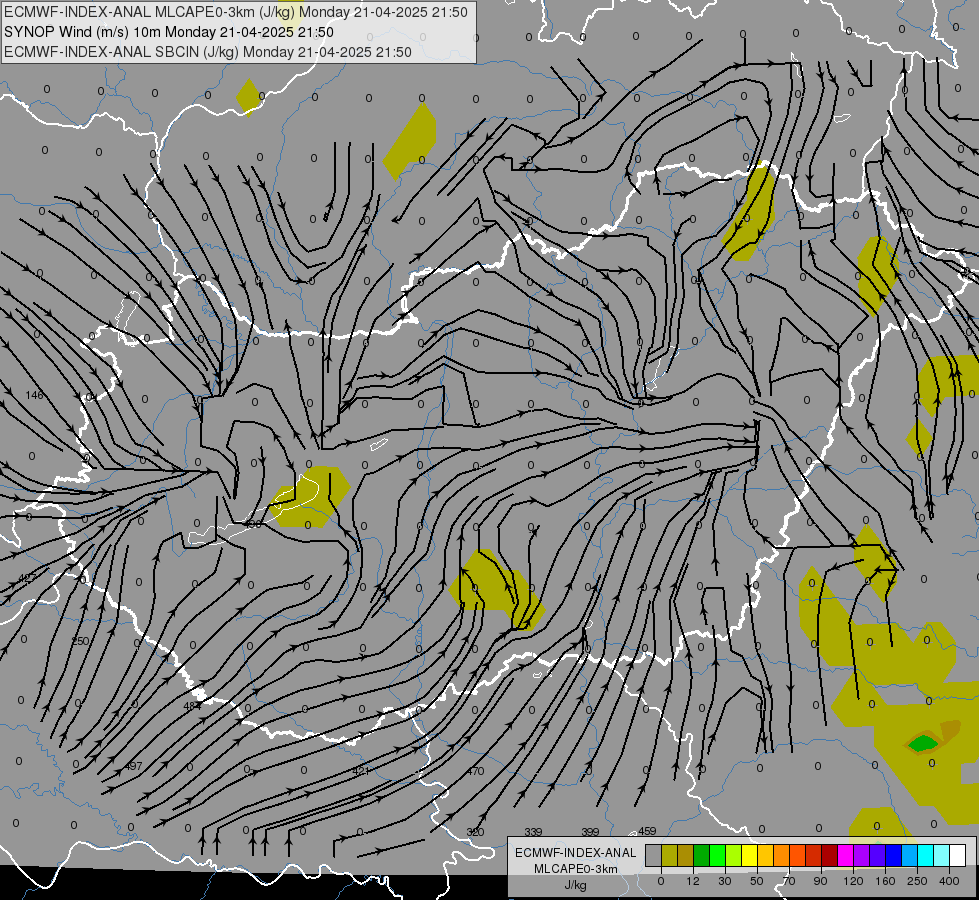The height and width of the screenshot is (900, 979).
Task: Click the '421' map value
Action: 362,771
